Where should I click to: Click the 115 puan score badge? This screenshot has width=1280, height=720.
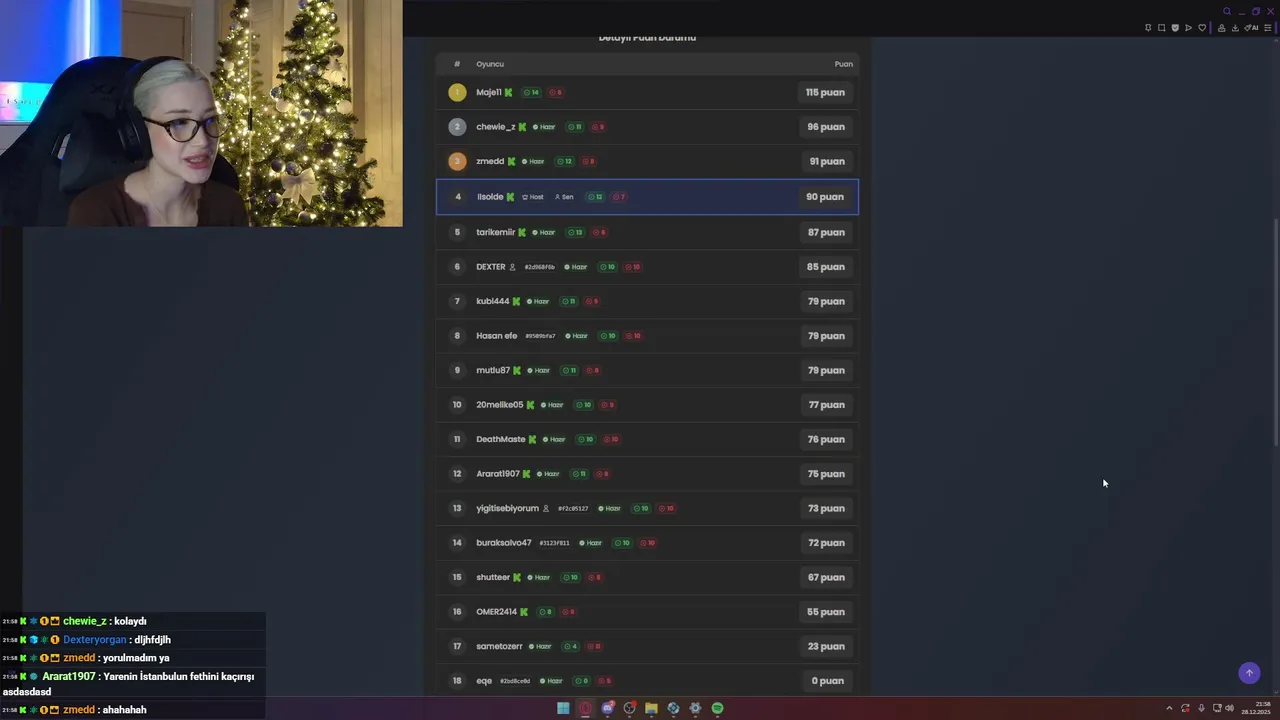click(x=825, y=92)
